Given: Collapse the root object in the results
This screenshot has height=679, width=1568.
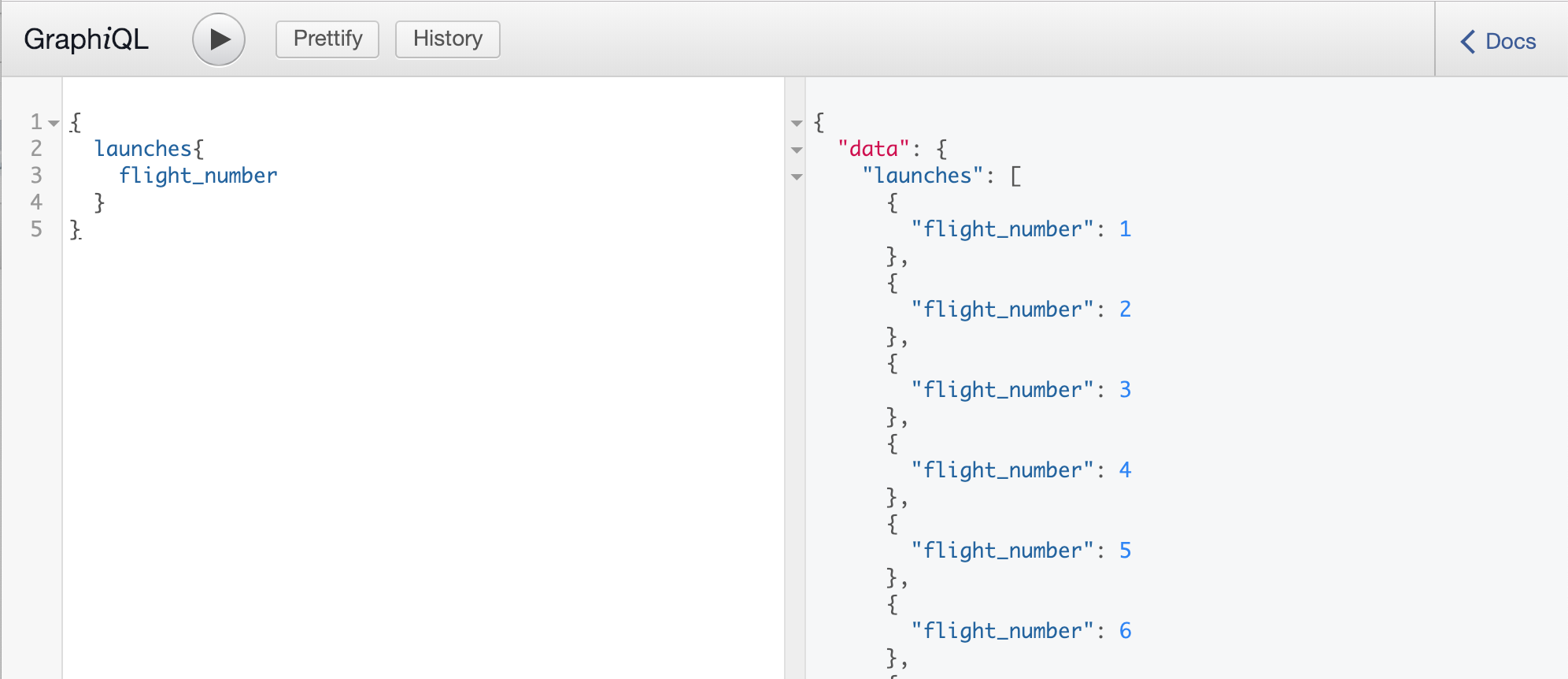Looking at the screenshot, I should tap(797, 123).
